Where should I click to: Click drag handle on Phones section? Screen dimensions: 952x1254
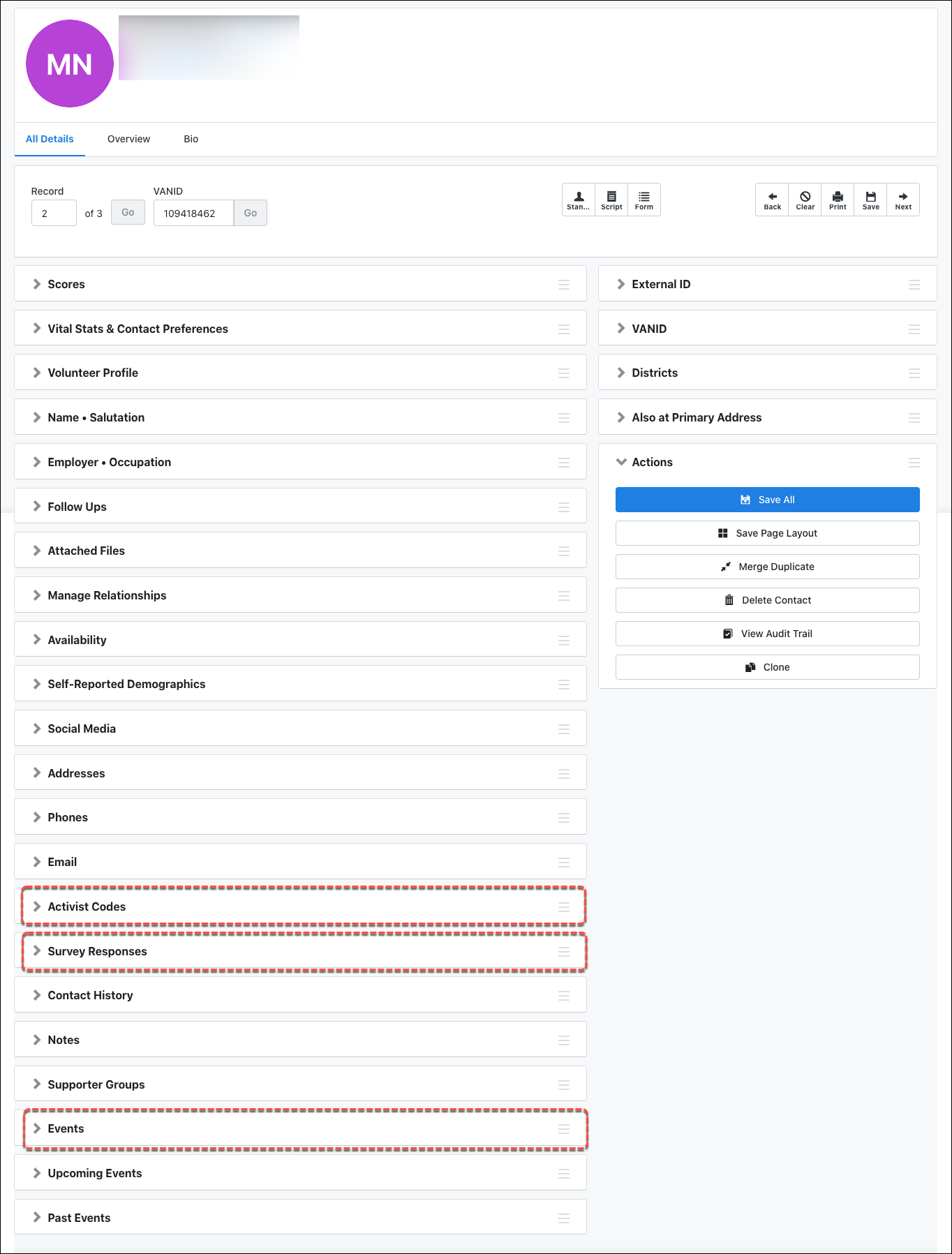(564, 818)
